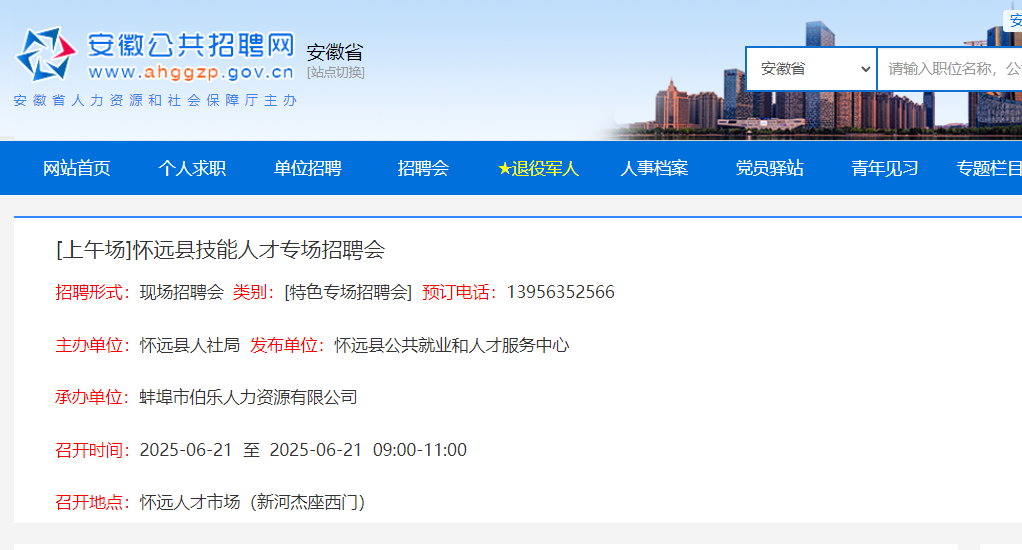This screenshot has width=1022, height=550.
Task: Open the 单位招聘 navigation item
Action: pos(308,168)
